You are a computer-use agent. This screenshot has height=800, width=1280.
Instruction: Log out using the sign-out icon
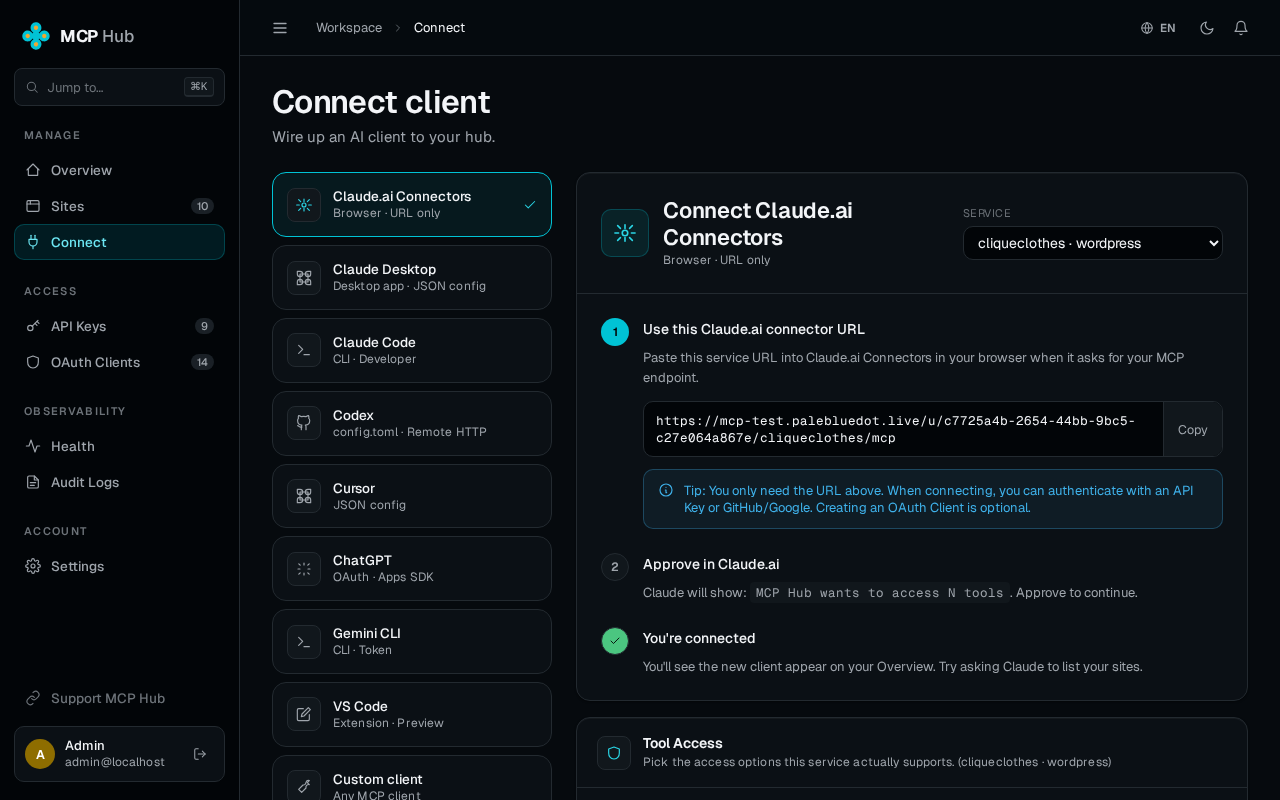[200, 754]
